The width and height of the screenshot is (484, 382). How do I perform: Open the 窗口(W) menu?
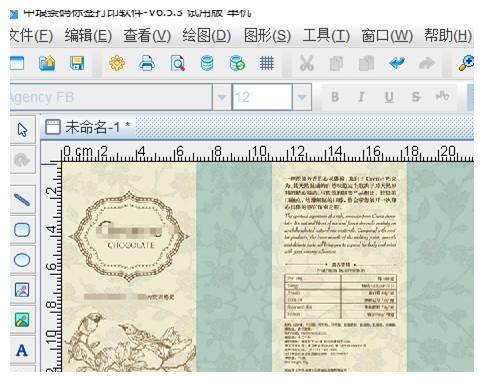pos(387,36)
